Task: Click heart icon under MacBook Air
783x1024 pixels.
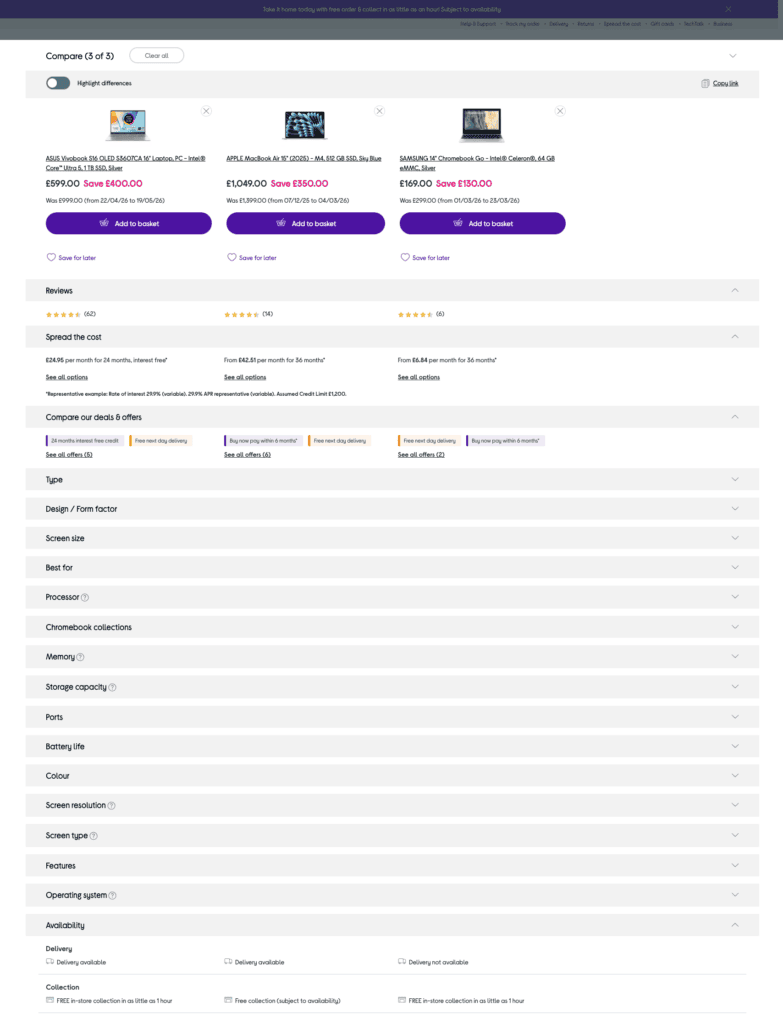Action: (x=232, y=257)
